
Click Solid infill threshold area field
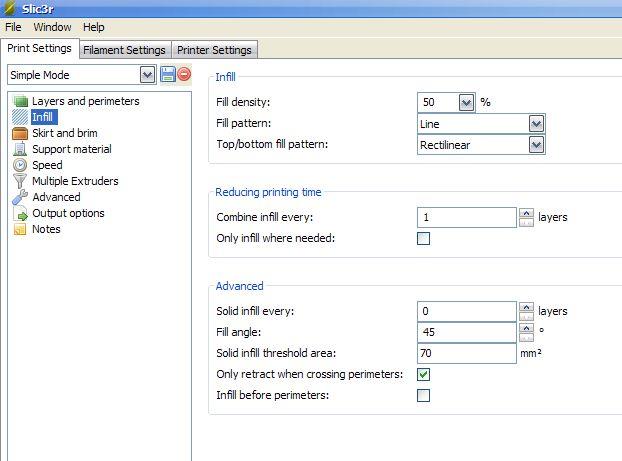click(467, 353)
